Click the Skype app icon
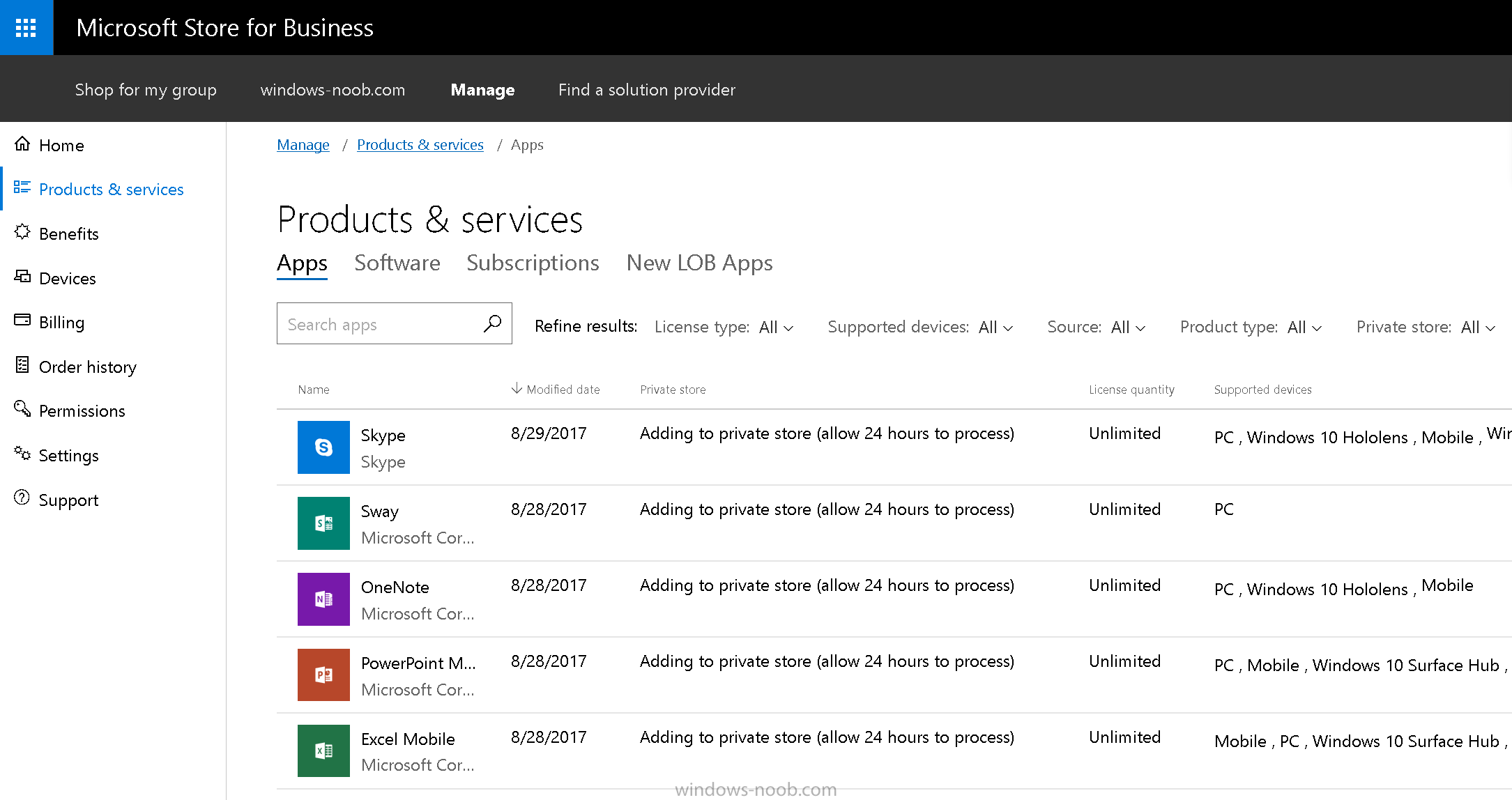 coord(323,447)
